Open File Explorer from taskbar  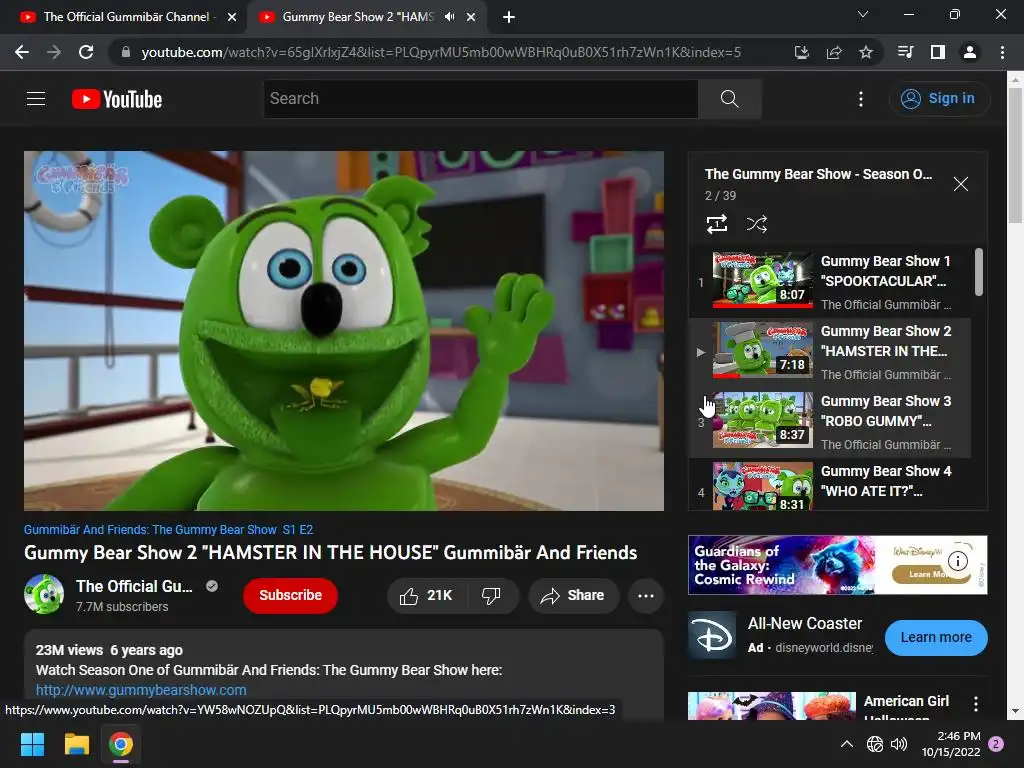click(x=76, y=744)
